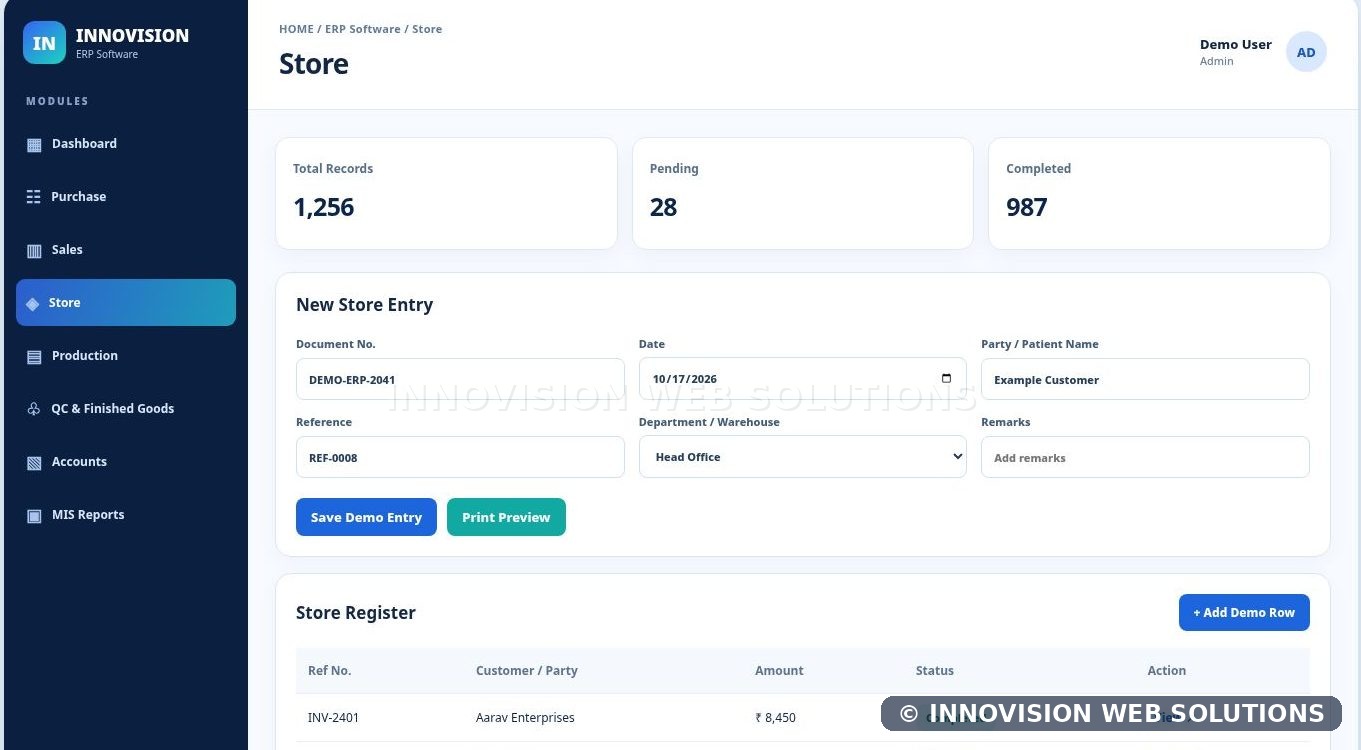Open QC & Finished Goods module
The height and width of the screenshot is (750, 1361).
(x=126, y=409)
